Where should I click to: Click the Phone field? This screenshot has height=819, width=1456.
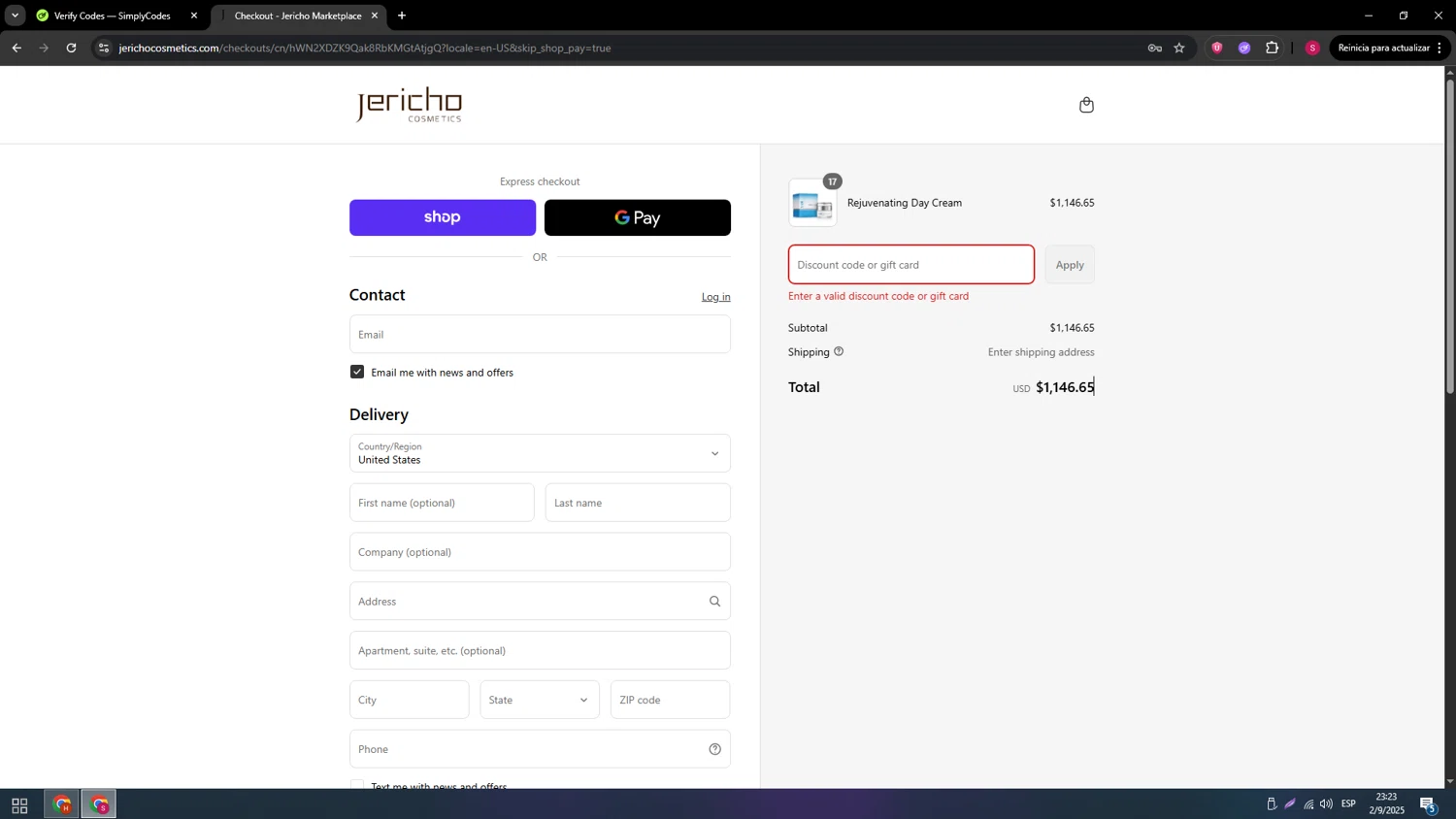(x=540, y=749)
